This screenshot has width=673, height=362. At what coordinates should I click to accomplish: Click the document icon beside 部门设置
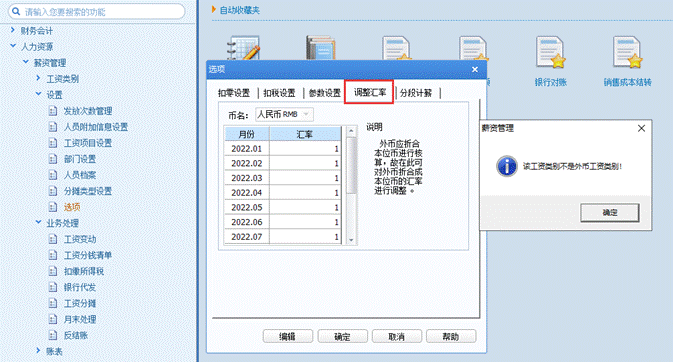(52, 159)
